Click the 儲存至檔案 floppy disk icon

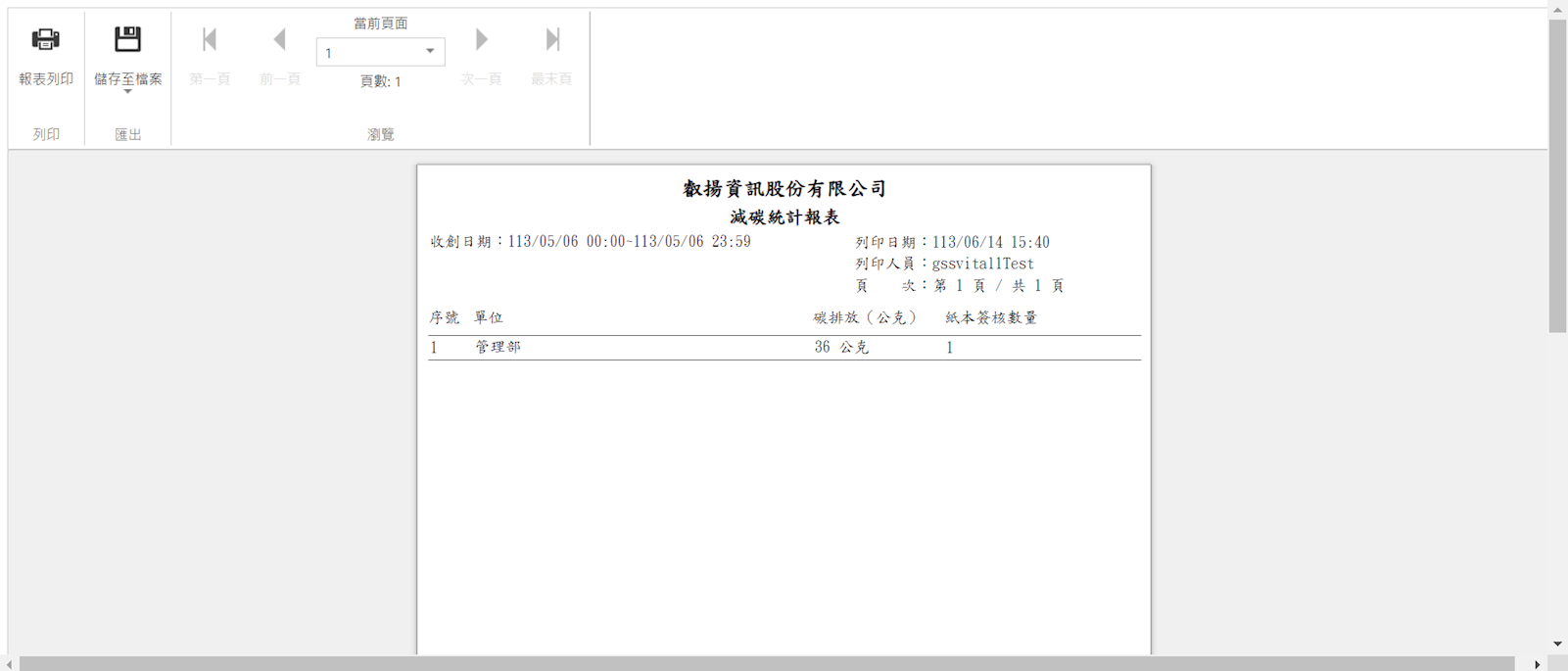127,39
